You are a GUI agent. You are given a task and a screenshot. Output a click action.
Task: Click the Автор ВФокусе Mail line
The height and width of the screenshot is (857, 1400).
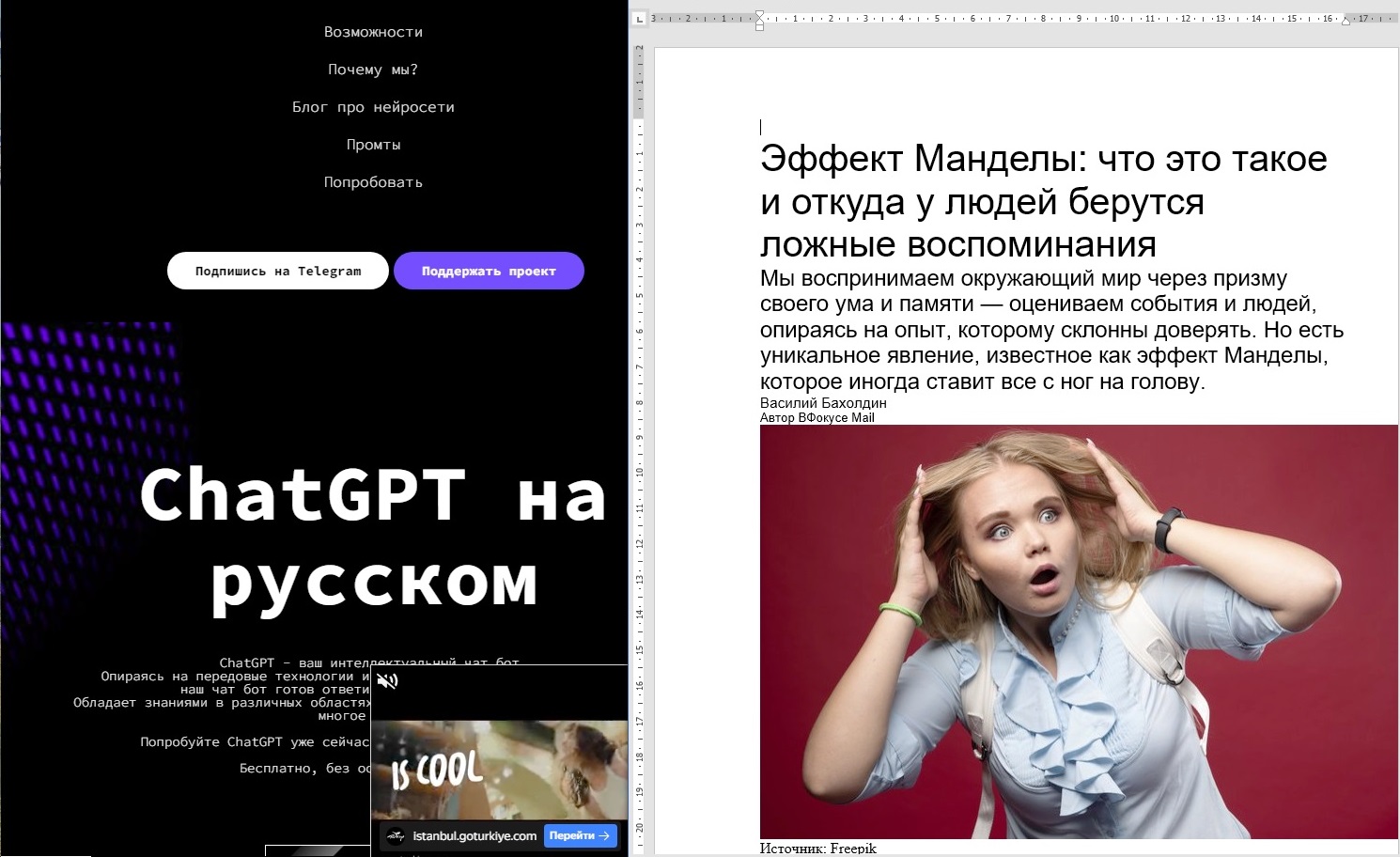[x=817, y=418]
